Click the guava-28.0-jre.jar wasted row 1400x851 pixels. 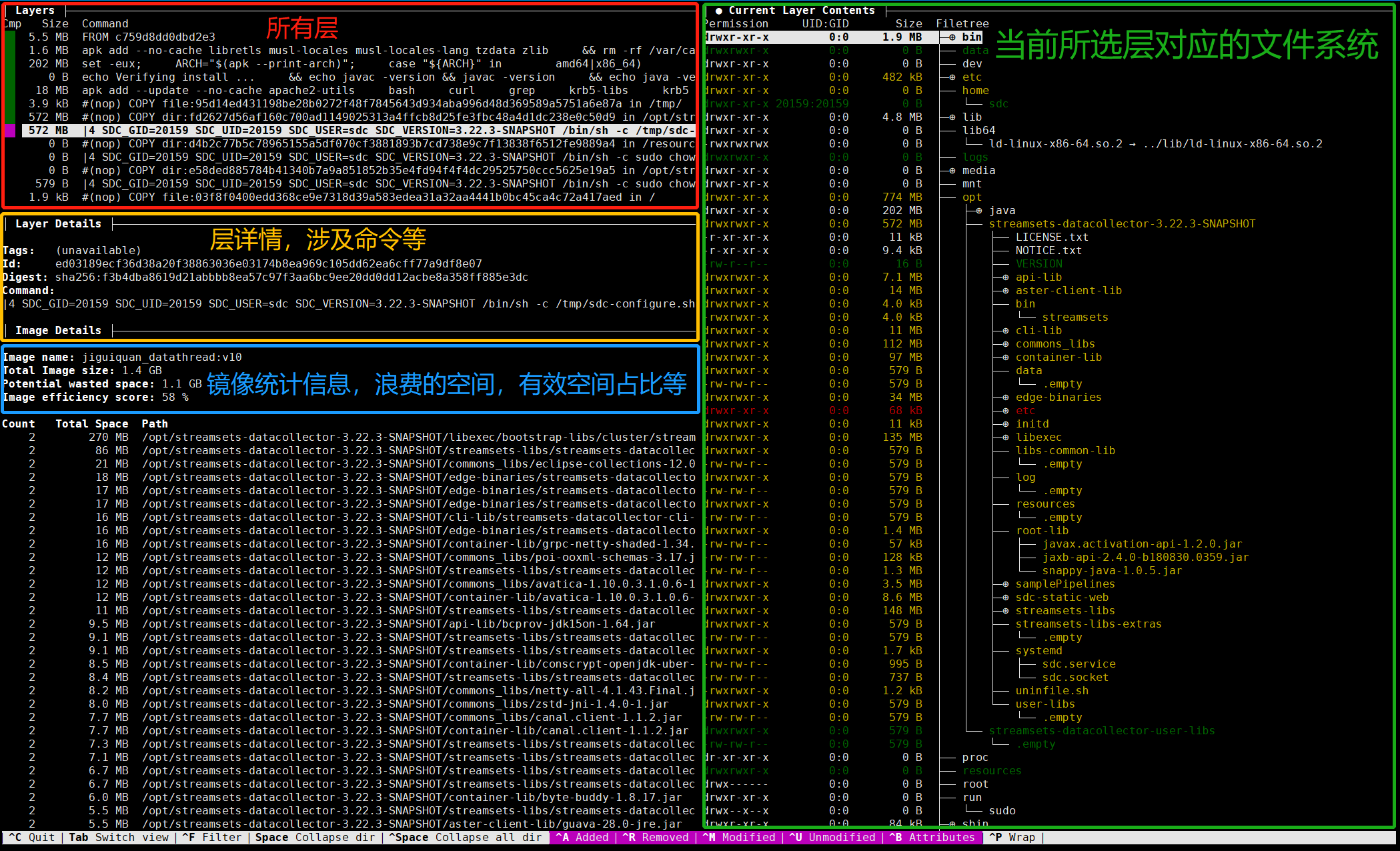tap(349, 824)
